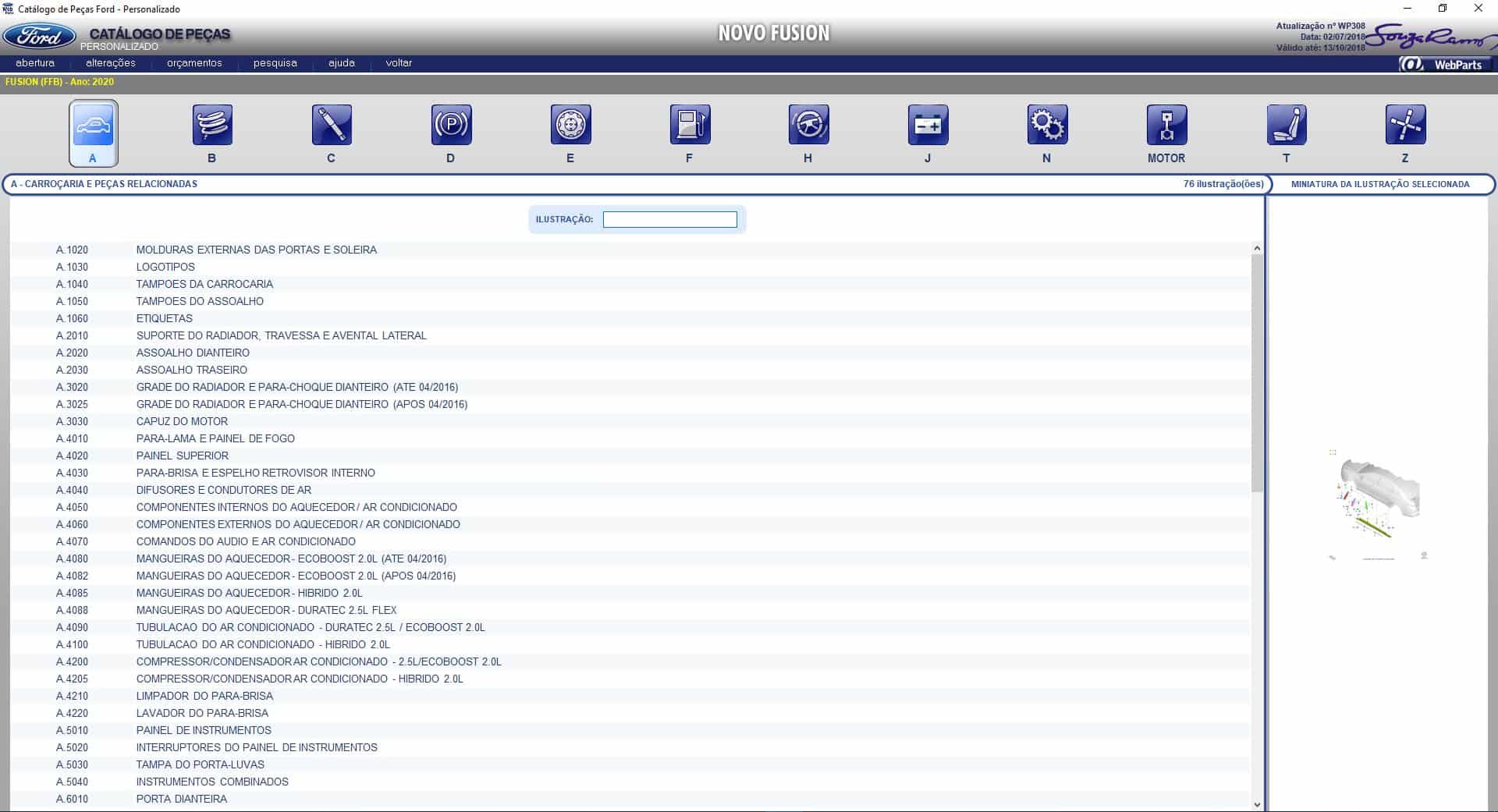Select A.4100 TUBULACAO AR CONDICIONADO HIBRIDO 2.0L
The image size is (1498, 812).
(x=630, y=644)
